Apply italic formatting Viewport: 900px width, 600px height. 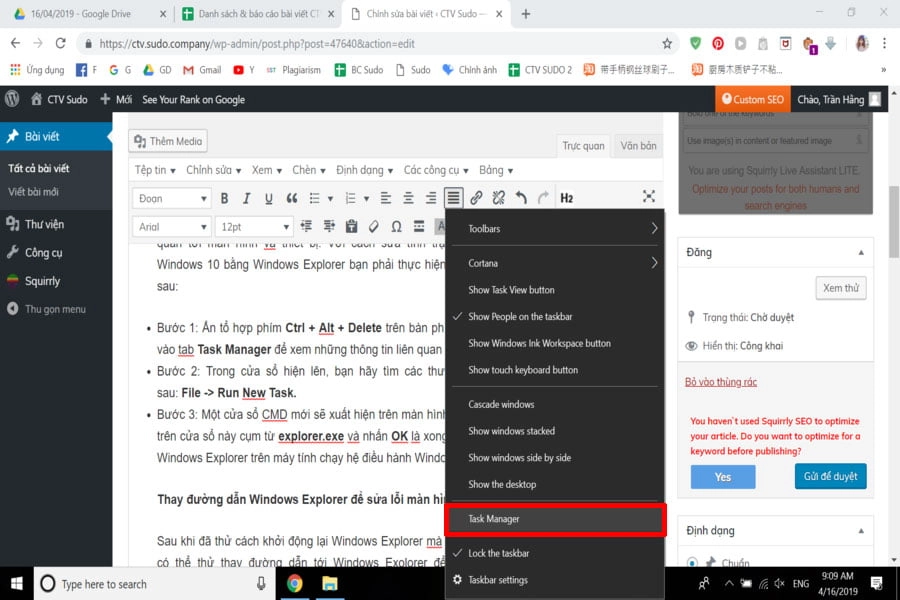(x=246, y=198)
